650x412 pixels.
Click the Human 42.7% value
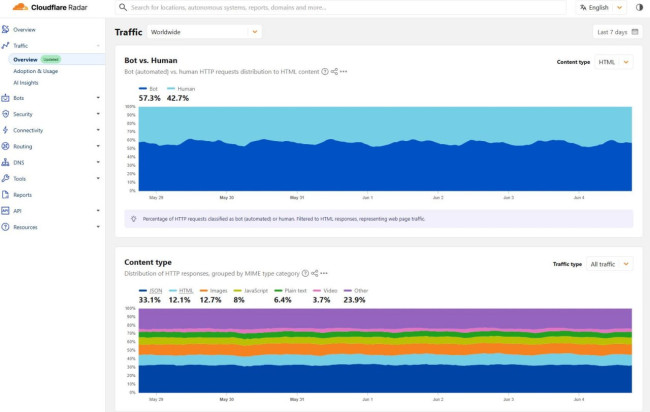pyautogui.click(x=178, y=98)
